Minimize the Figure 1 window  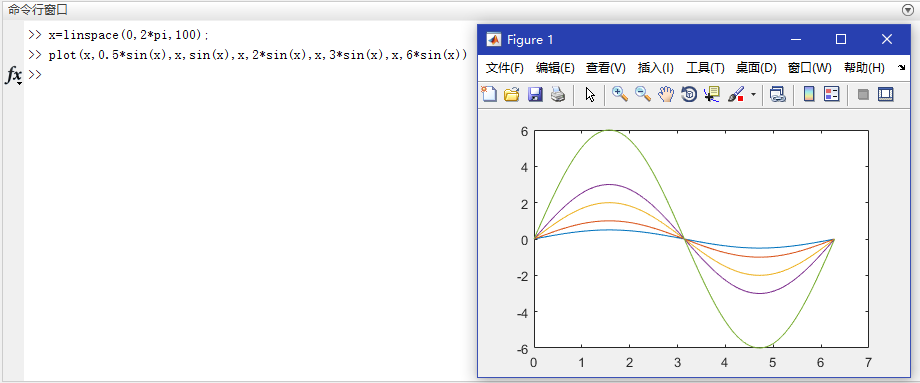[x=796, y=39]
